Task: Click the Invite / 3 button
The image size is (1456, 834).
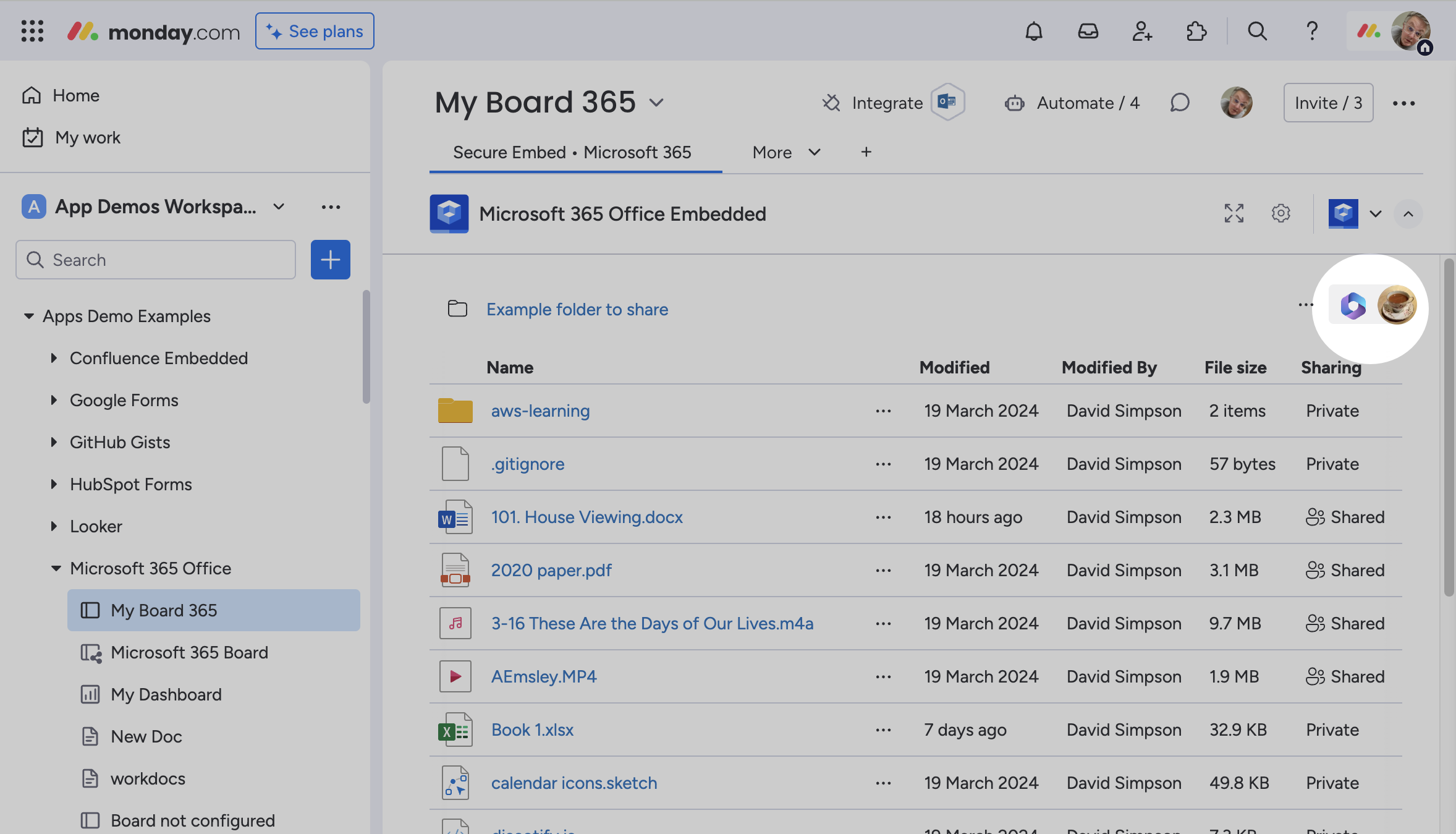Action: pos(1327,103)
